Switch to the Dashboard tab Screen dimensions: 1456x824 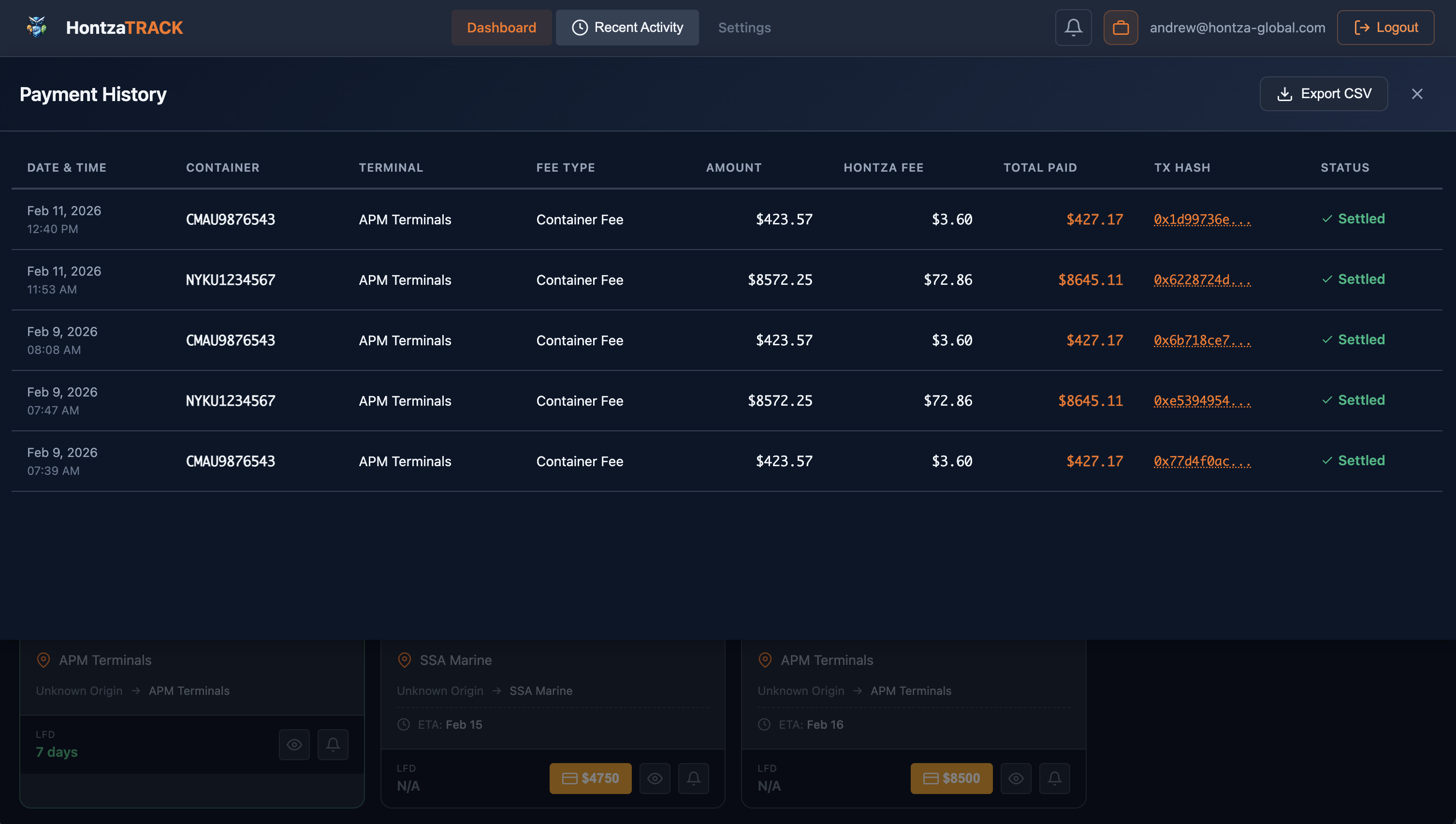click(501, 27)
